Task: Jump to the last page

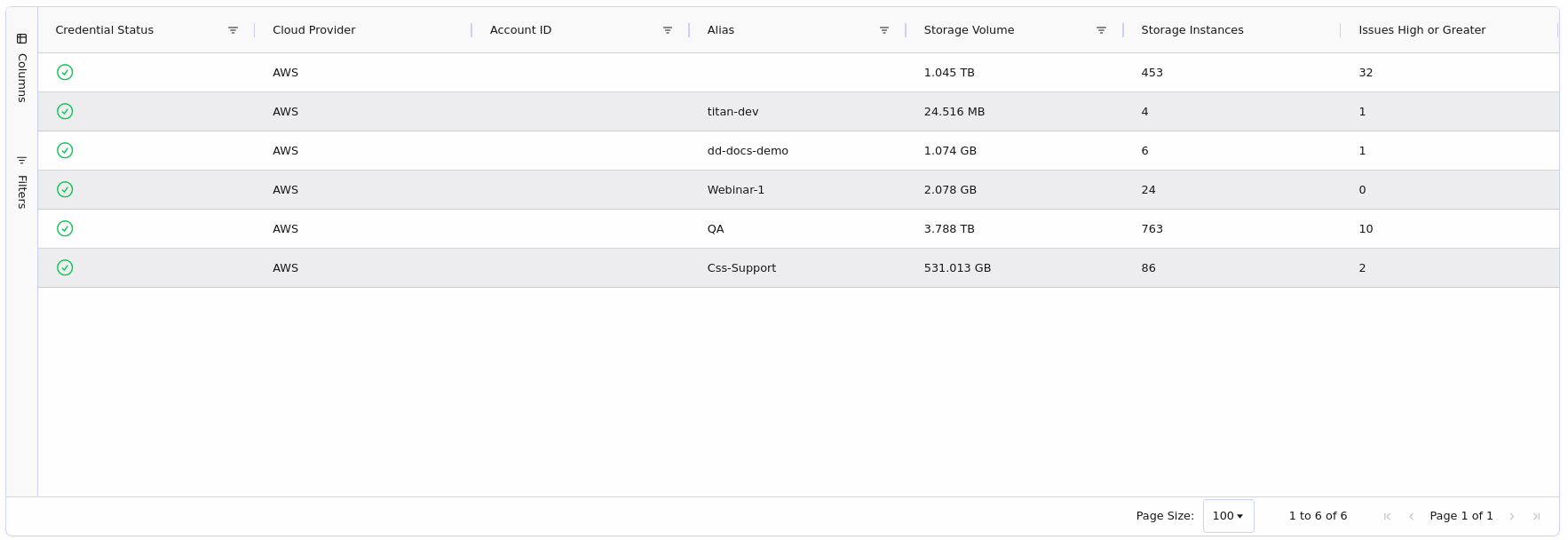Action: (1536, 516)
